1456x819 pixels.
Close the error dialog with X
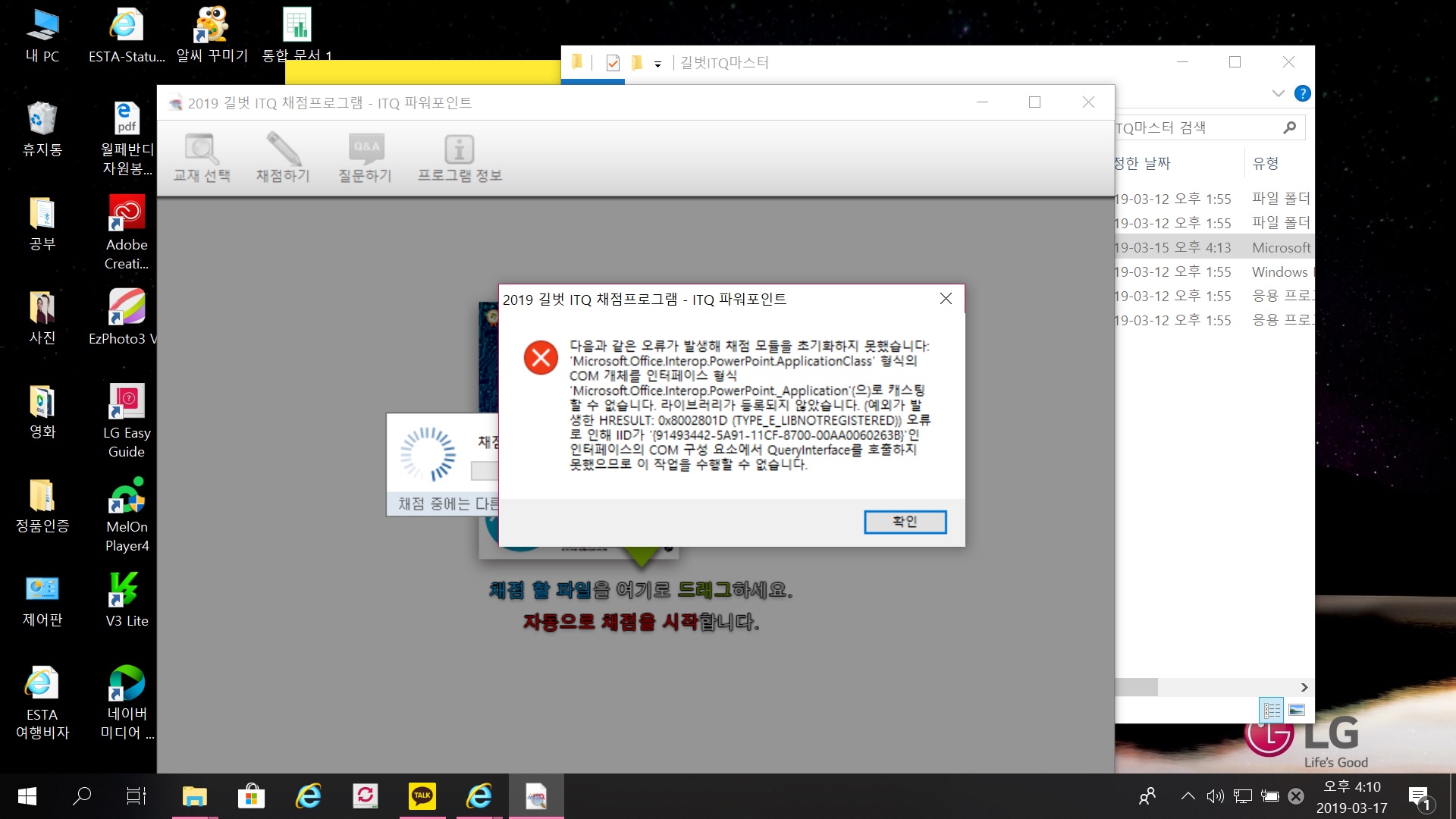pyautogui.click(x=946, y=299)
